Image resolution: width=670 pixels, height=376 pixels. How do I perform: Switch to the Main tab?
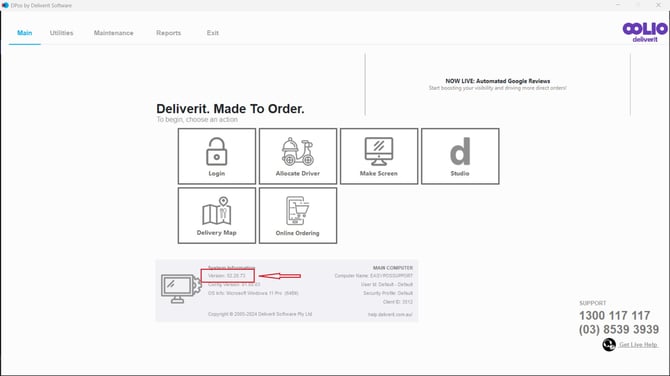click(25, 33)
